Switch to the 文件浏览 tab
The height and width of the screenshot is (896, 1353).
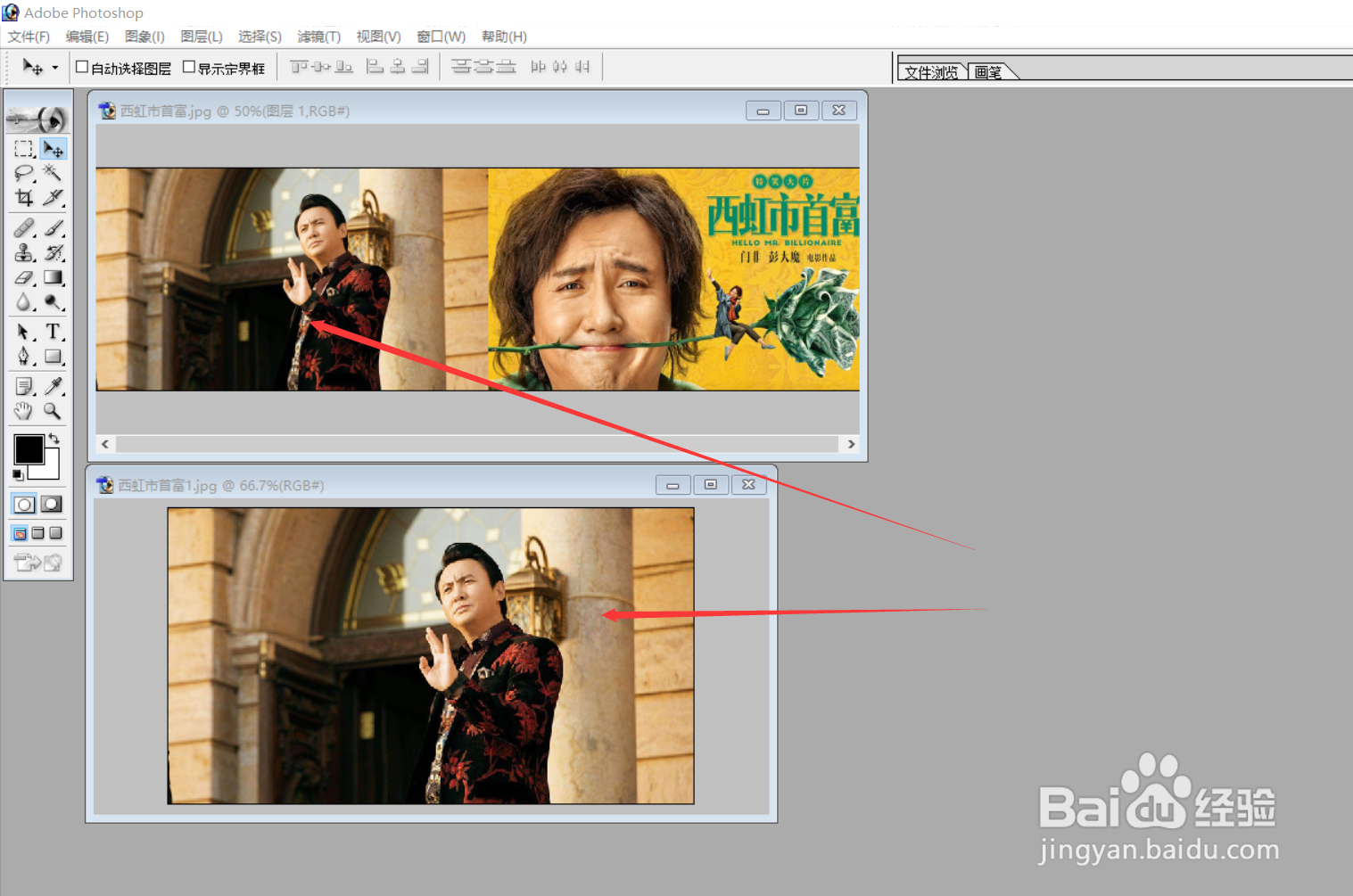click(x=931, y=72)
